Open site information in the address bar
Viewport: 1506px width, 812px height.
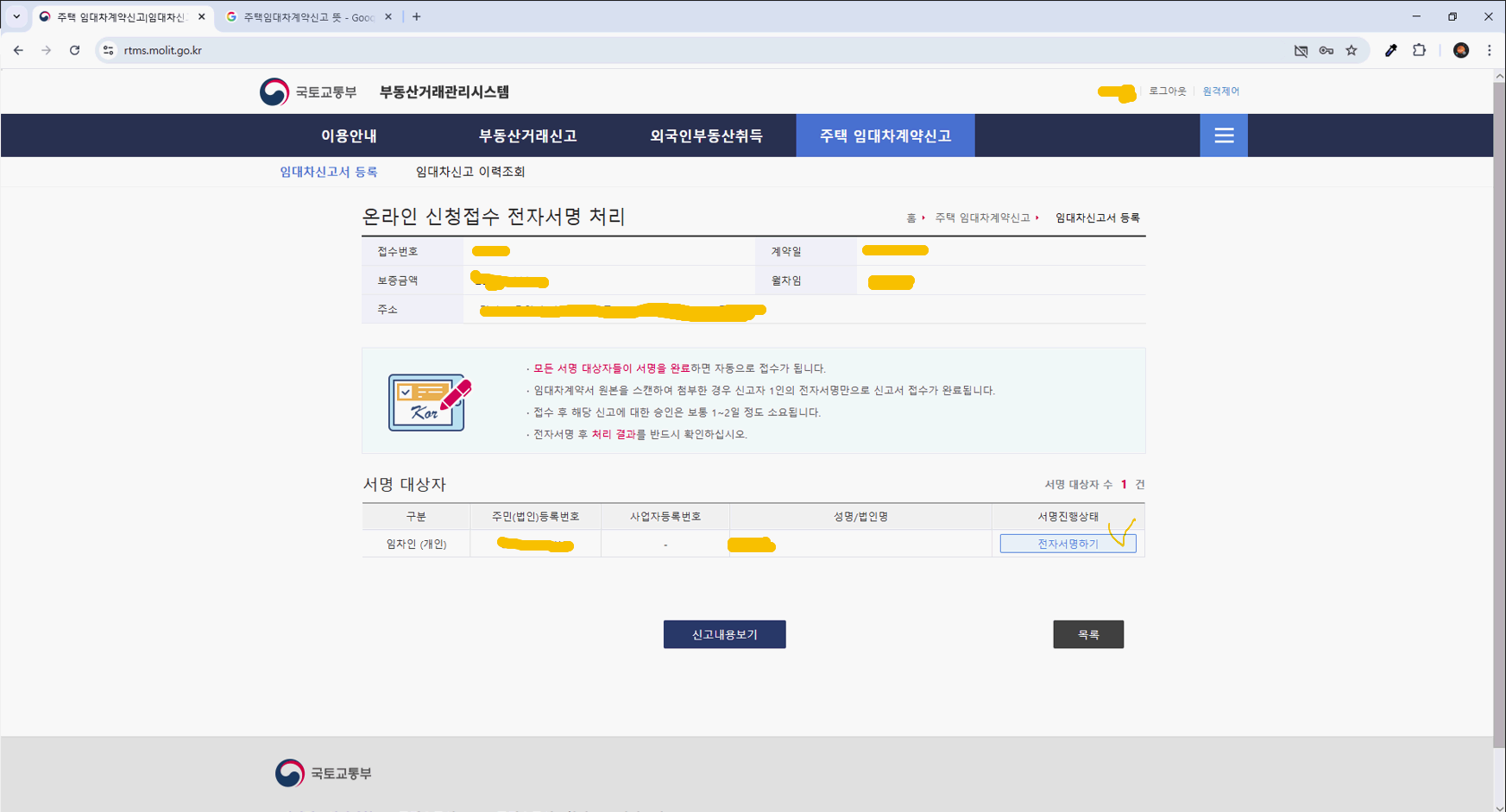click(107, 50)
